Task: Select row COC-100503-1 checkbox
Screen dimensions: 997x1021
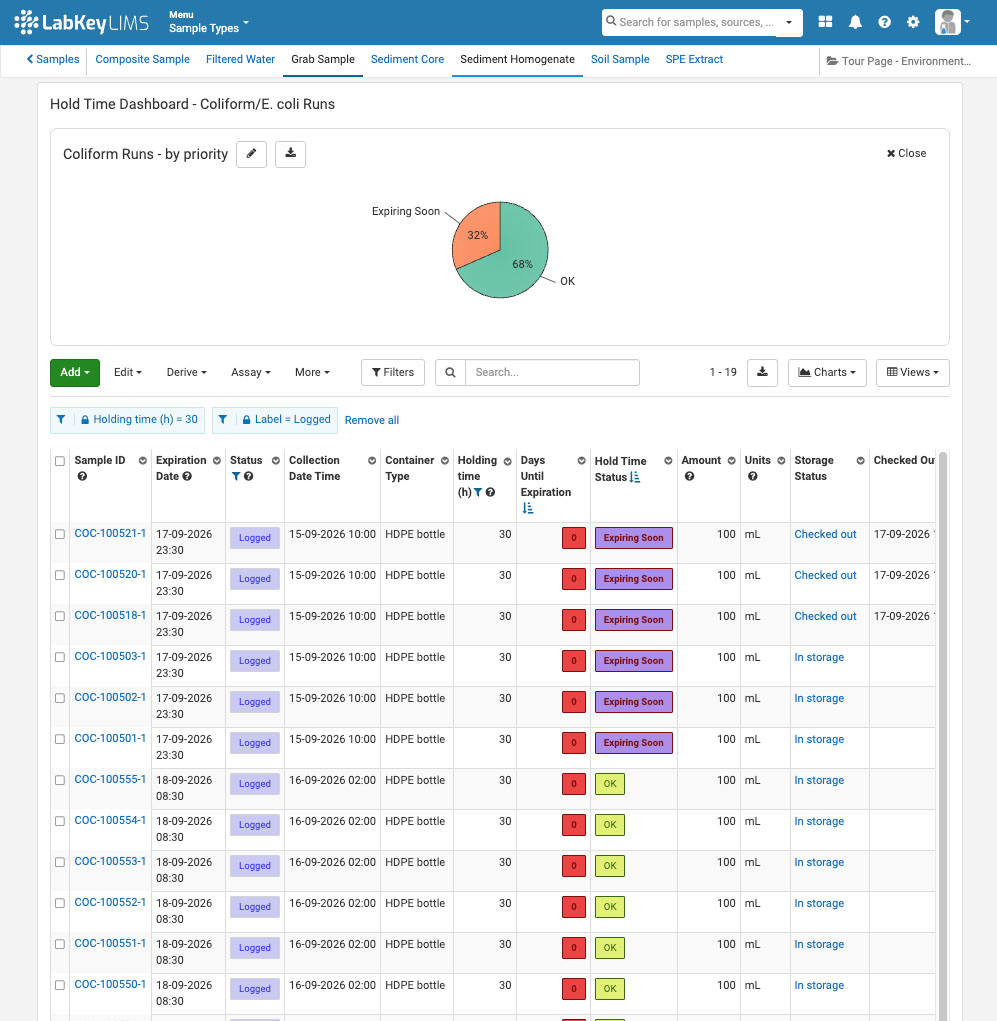Action: click(x=60, y=657)
